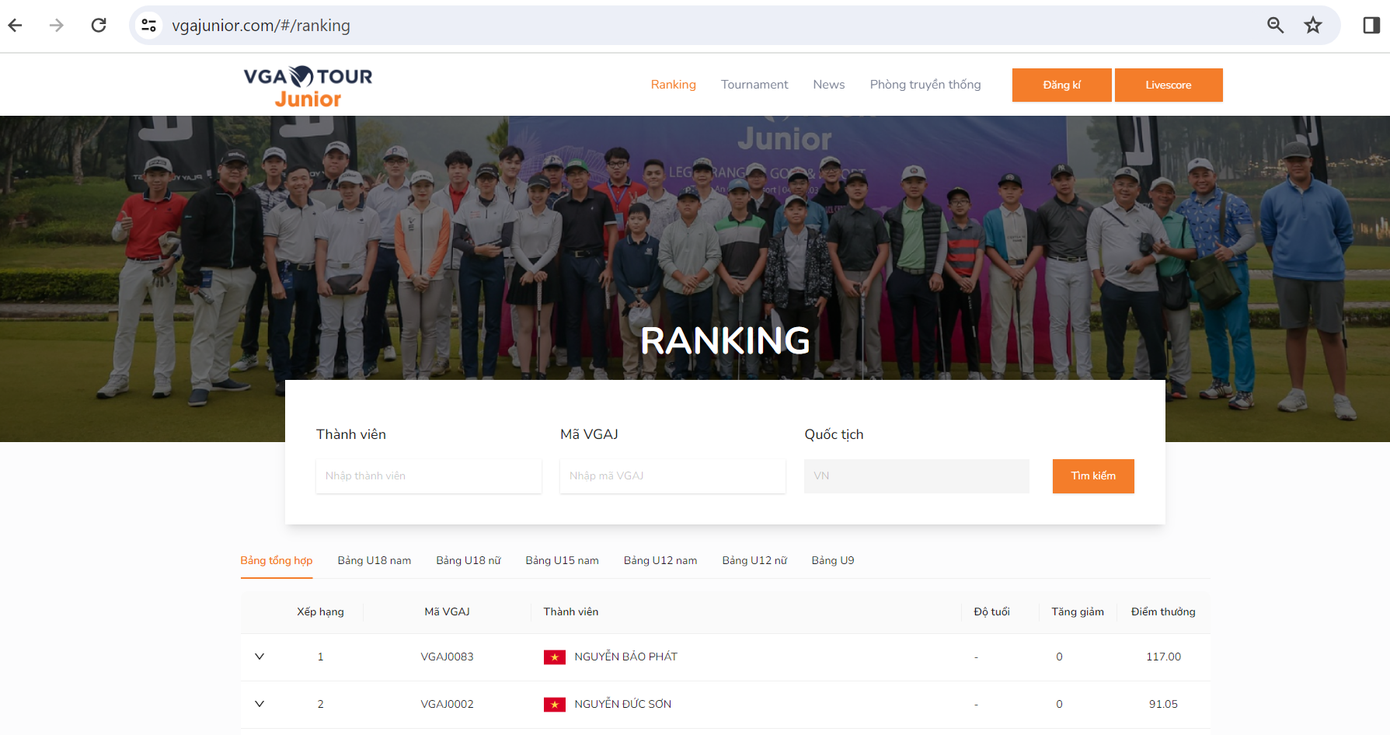Bookmark this page with the star icon

pos(1313,25)
